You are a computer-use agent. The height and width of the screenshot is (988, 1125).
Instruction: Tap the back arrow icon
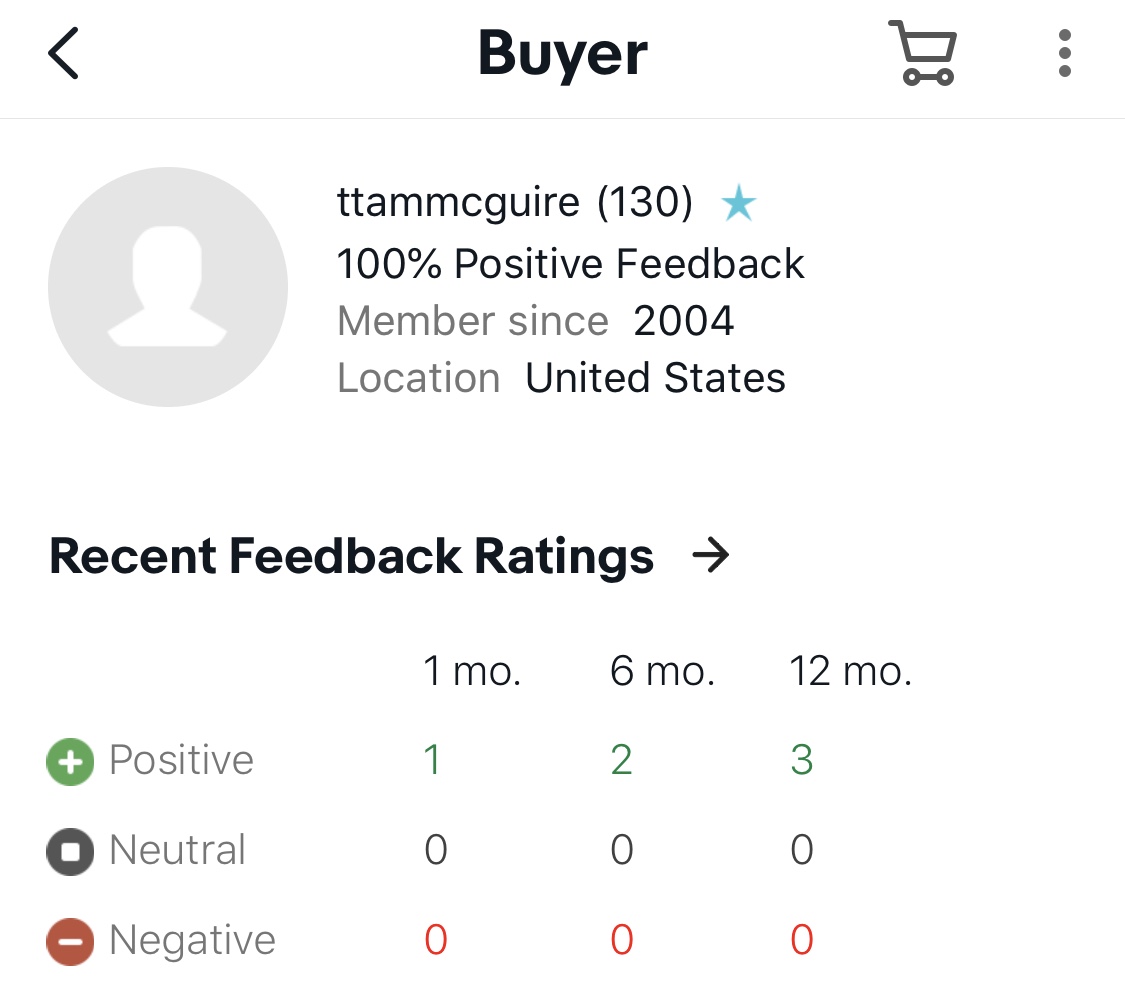tap(63, 53)
